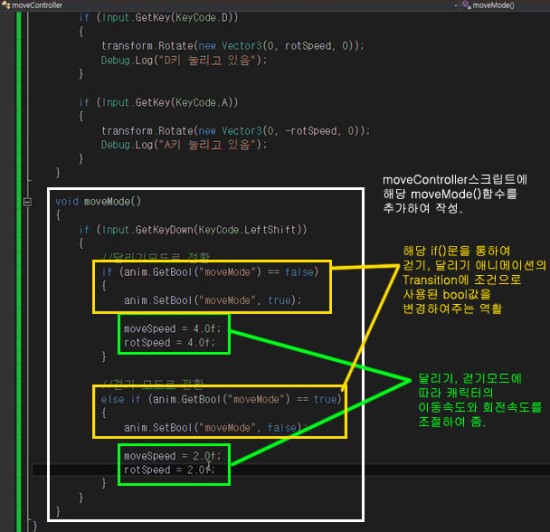Viewport: 550px width, 532px height.
Task: Click 'else if (anim.GetBool("moveMode") == true)' line
Action: 221,399
